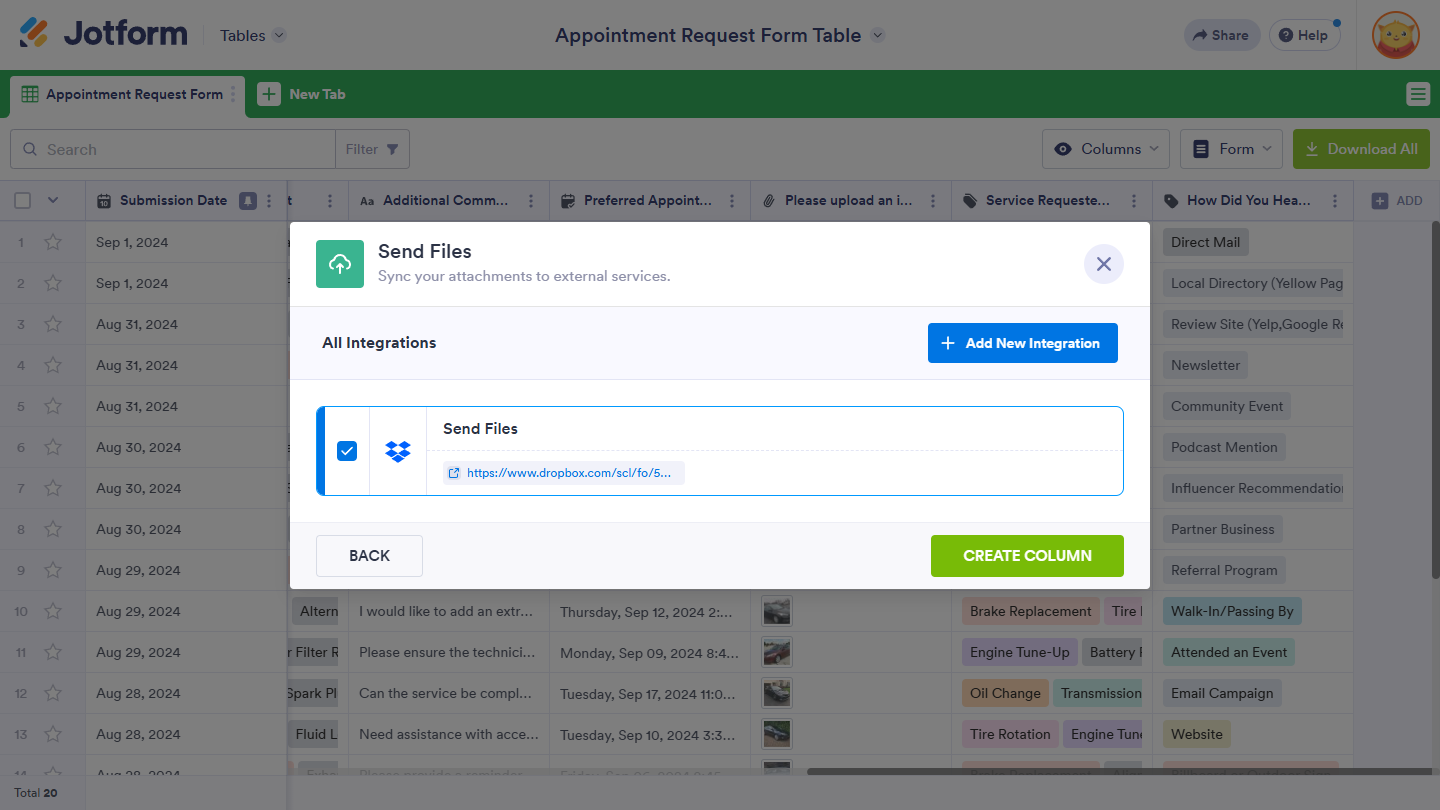Click the Dropbox logo icon
Screen dimensions: 1440x810
tap(398, 451)
